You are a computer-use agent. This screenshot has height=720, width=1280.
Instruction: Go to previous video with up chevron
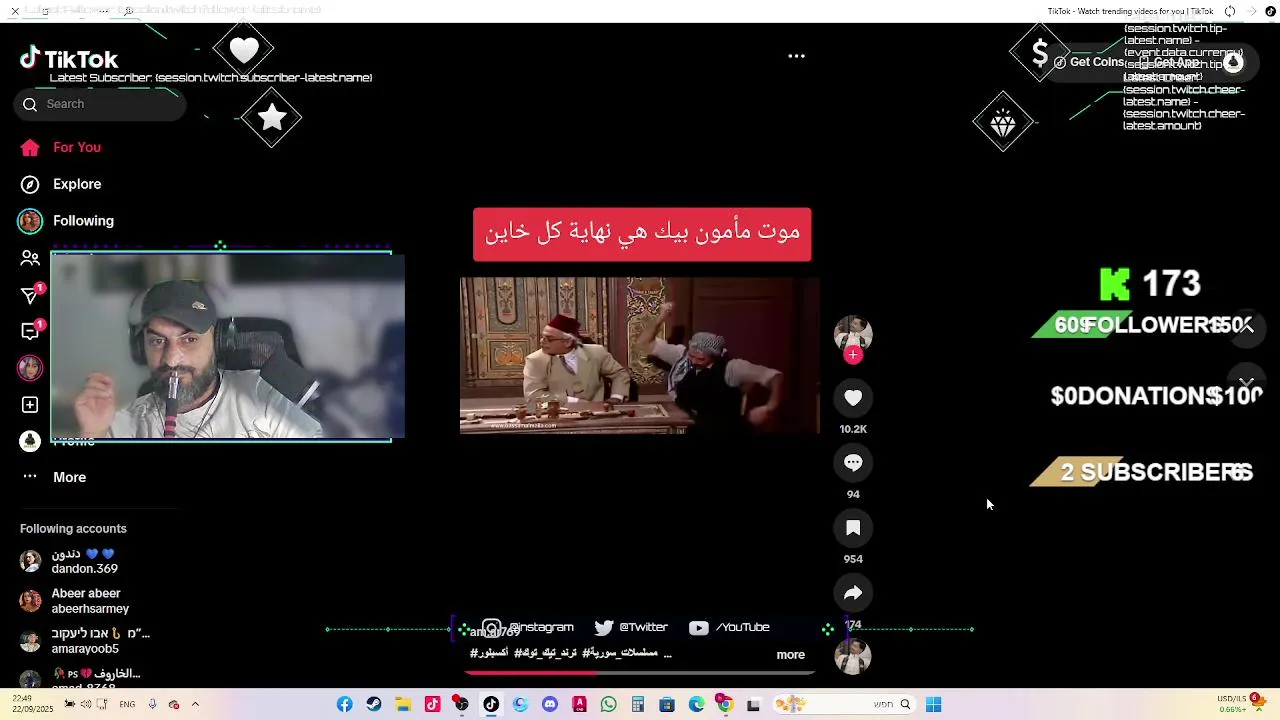point(1246,327)
